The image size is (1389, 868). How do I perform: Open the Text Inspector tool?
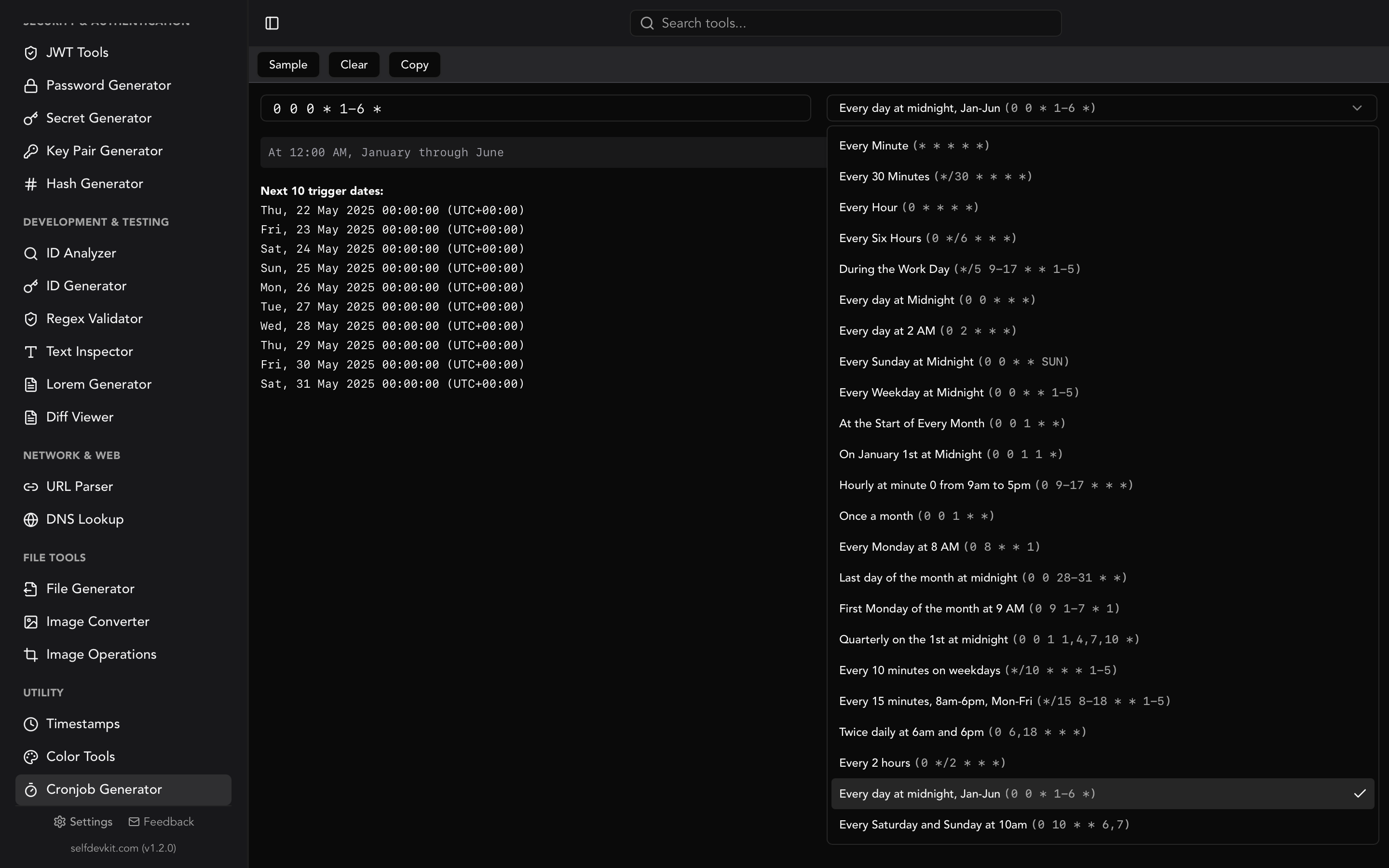point(90,352)
